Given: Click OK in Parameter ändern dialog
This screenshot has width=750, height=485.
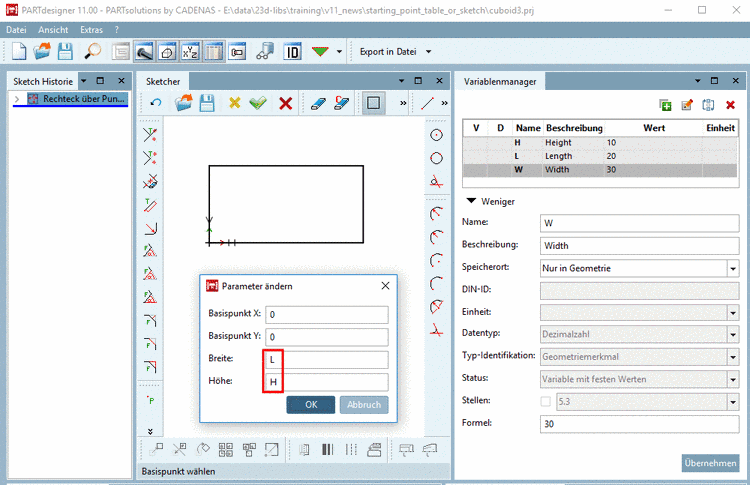Looking at the screenshot, I should (x=311, y=405).
